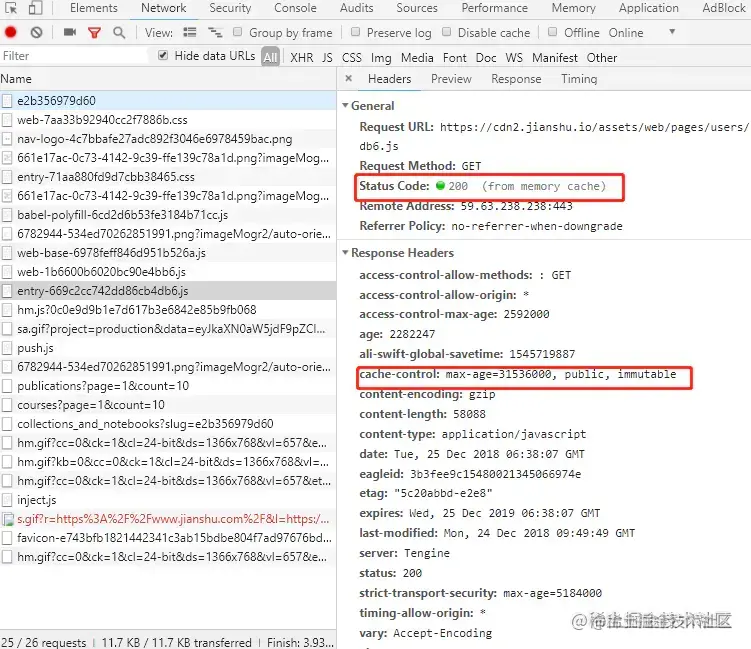
Task: Select request entry-71aa880fd9d7cbb38465.css
Action: tap(168, 177)
